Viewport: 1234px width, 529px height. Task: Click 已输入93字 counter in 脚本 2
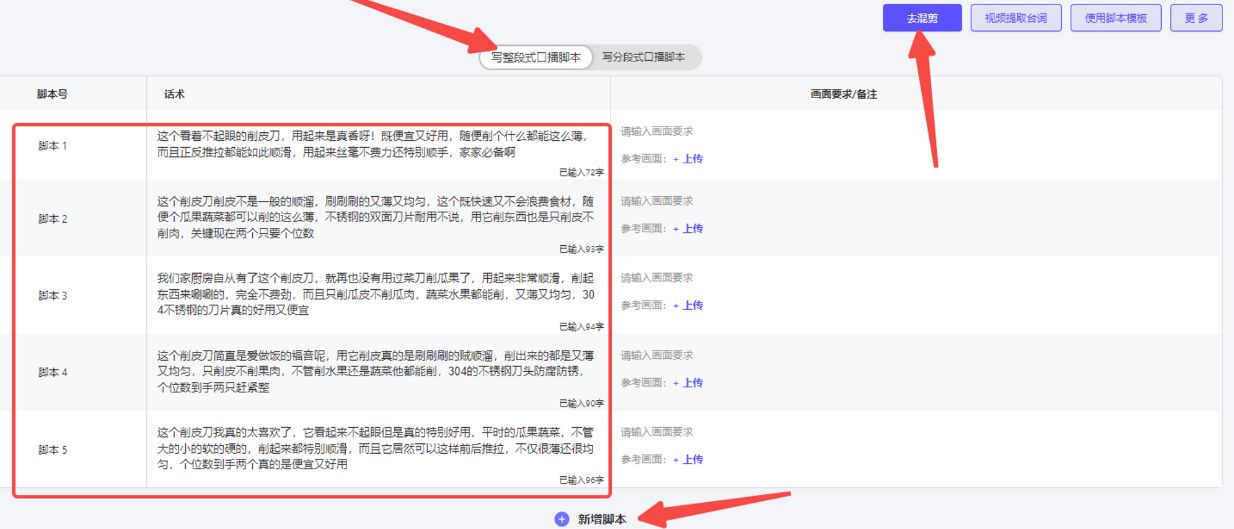581,249
